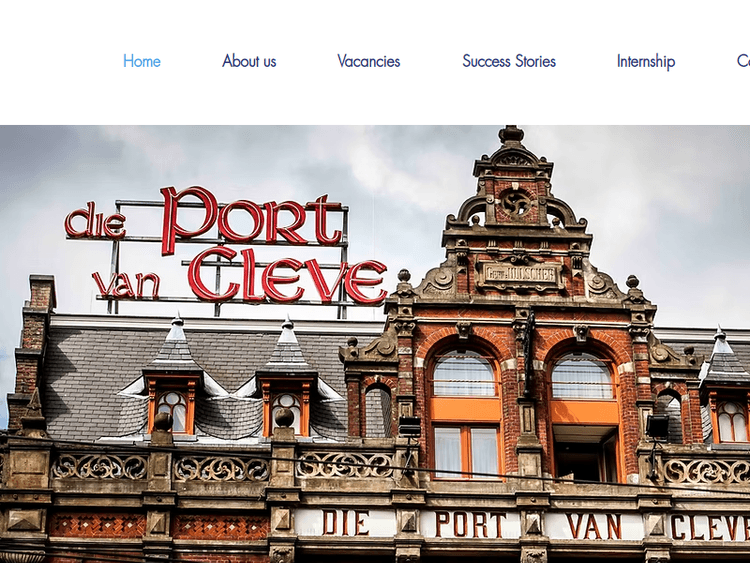Click the 'VAN' stone facade panel
This screenshot has height=563, width=750.
tap(594, 525)
